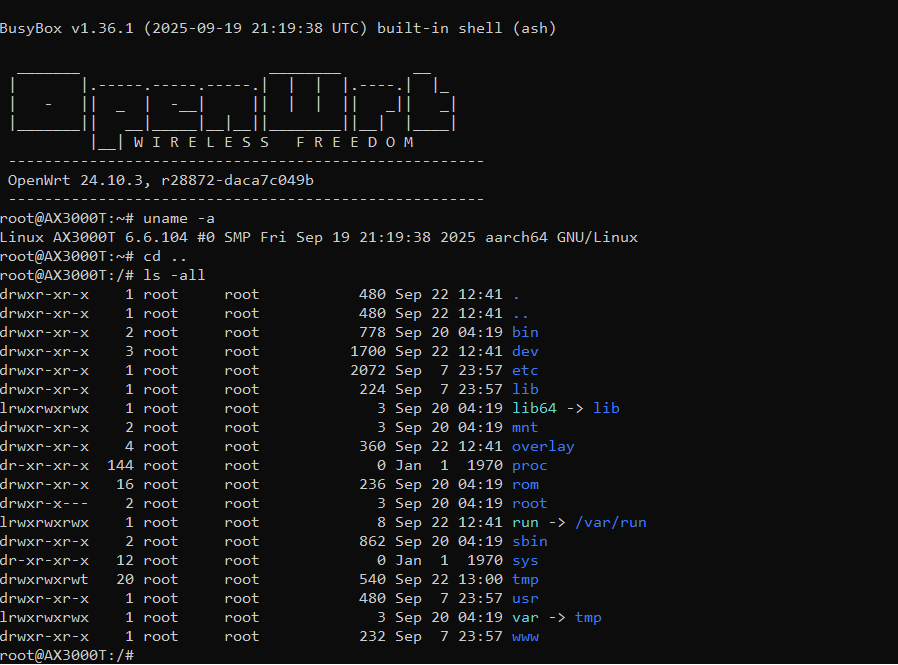Click the OpenWrt 24.10.3 version line

coord(160,180)
